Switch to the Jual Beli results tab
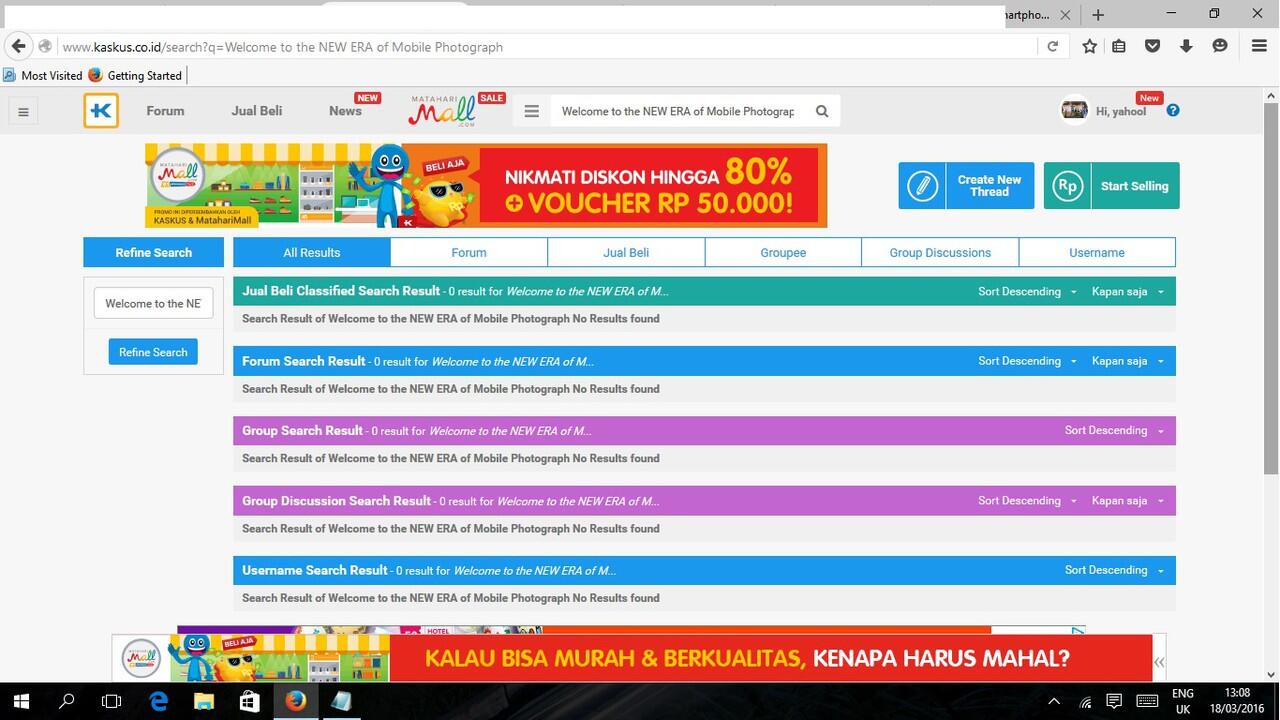 626,252
